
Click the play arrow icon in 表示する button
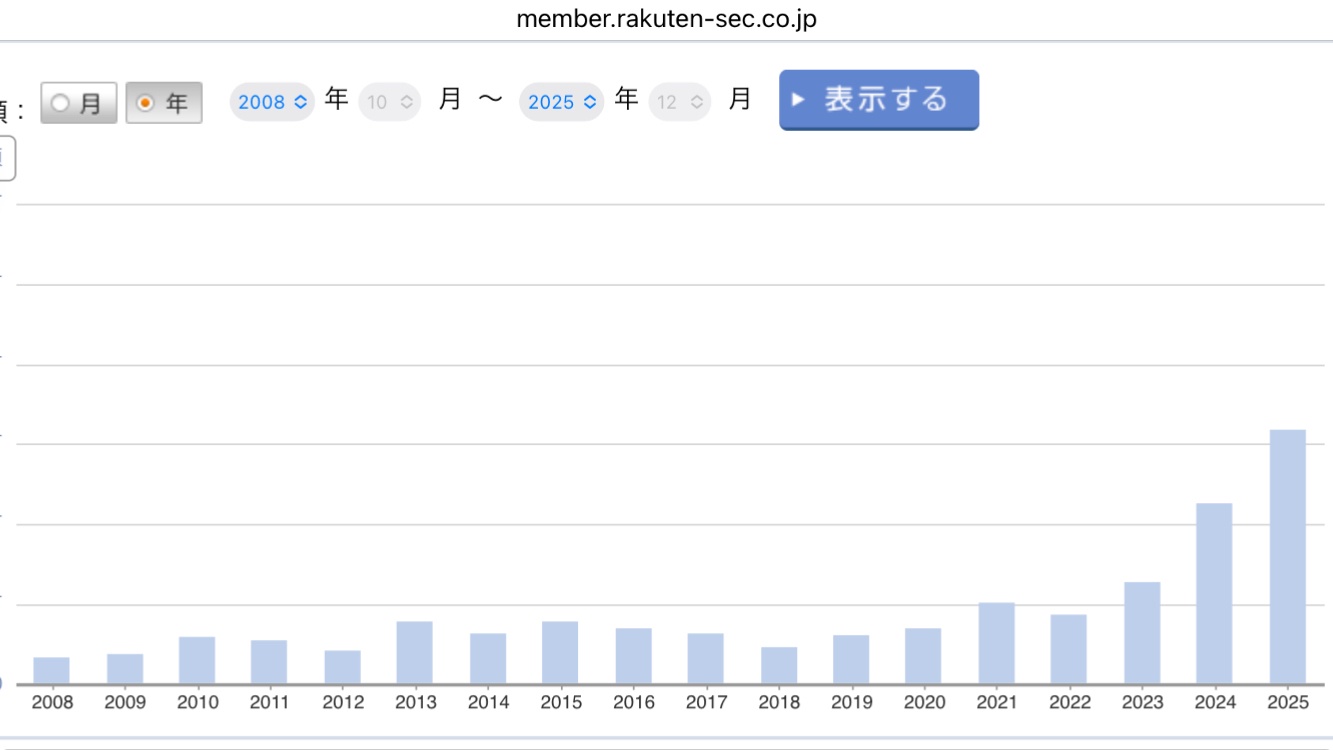(x=798, y=100)
